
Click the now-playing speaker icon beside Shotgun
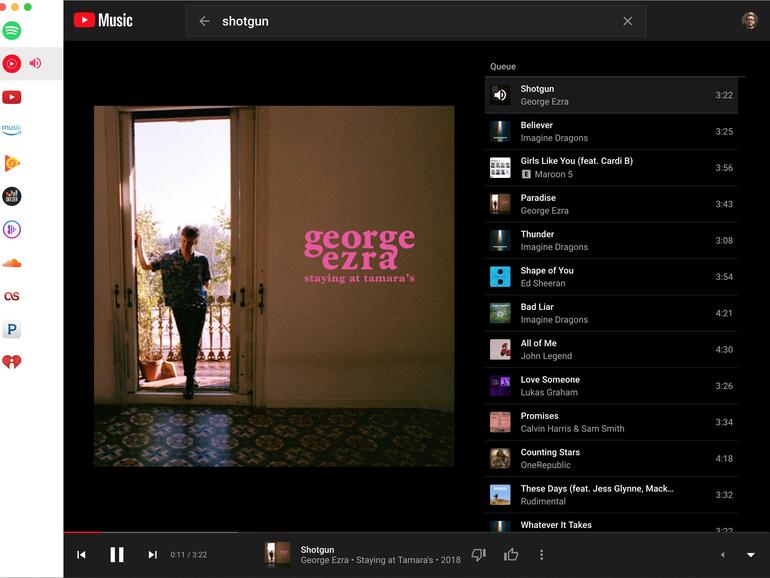(x=500, y=95)
